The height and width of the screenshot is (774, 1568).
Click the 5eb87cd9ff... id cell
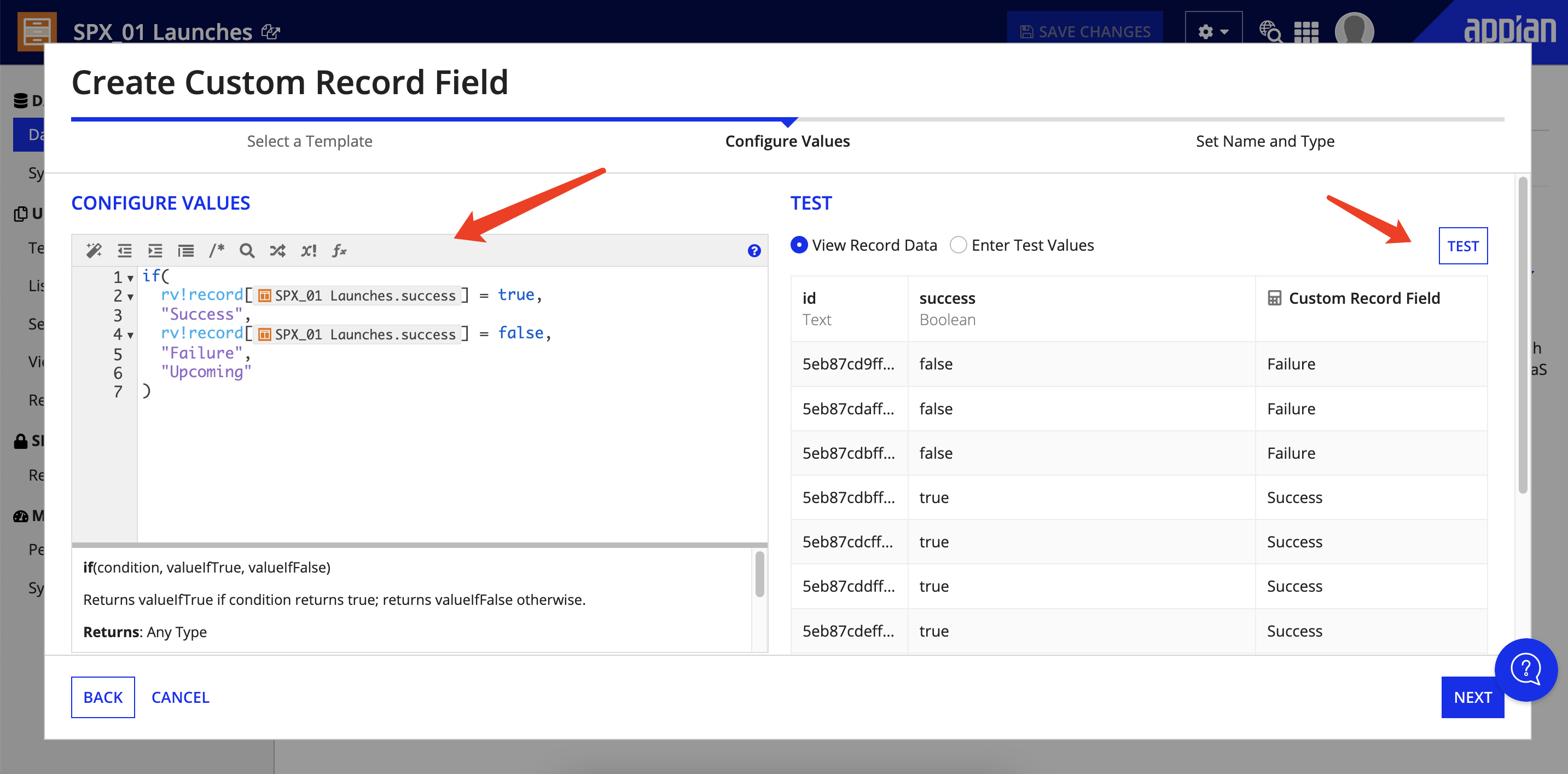coord(849,364)
